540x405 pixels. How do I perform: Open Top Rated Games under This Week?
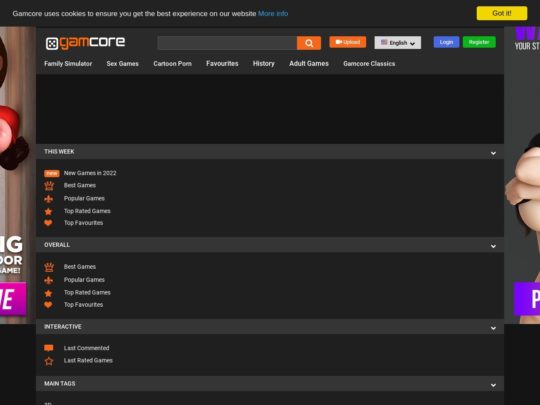87,211
